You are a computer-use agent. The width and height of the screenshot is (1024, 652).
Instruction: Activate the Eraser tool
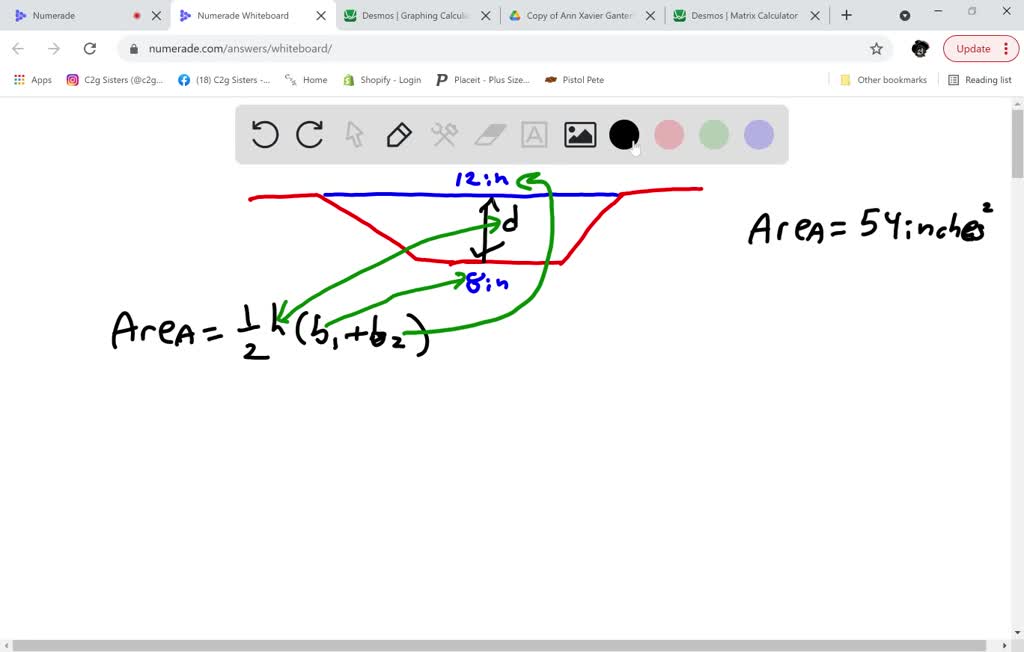click(x=489, y=134)
